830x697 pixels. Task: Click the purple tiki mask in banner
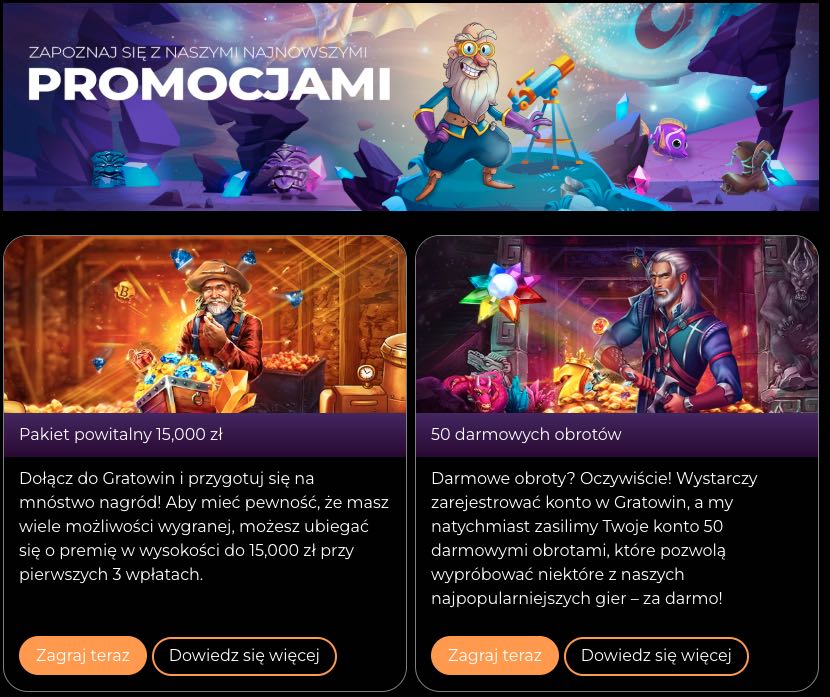tap(287, 169)
